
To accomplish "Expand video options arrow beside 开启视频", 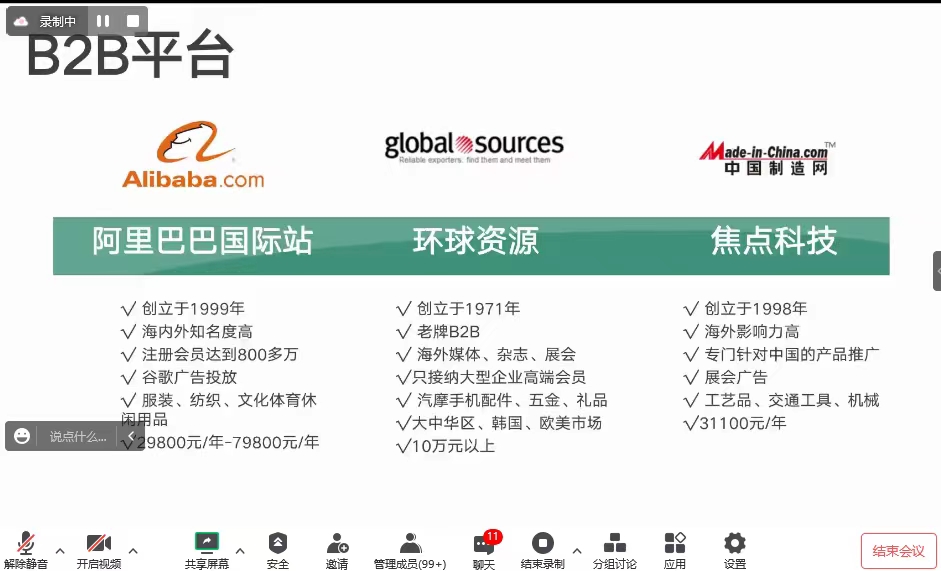I will click(x=133, y=550).
